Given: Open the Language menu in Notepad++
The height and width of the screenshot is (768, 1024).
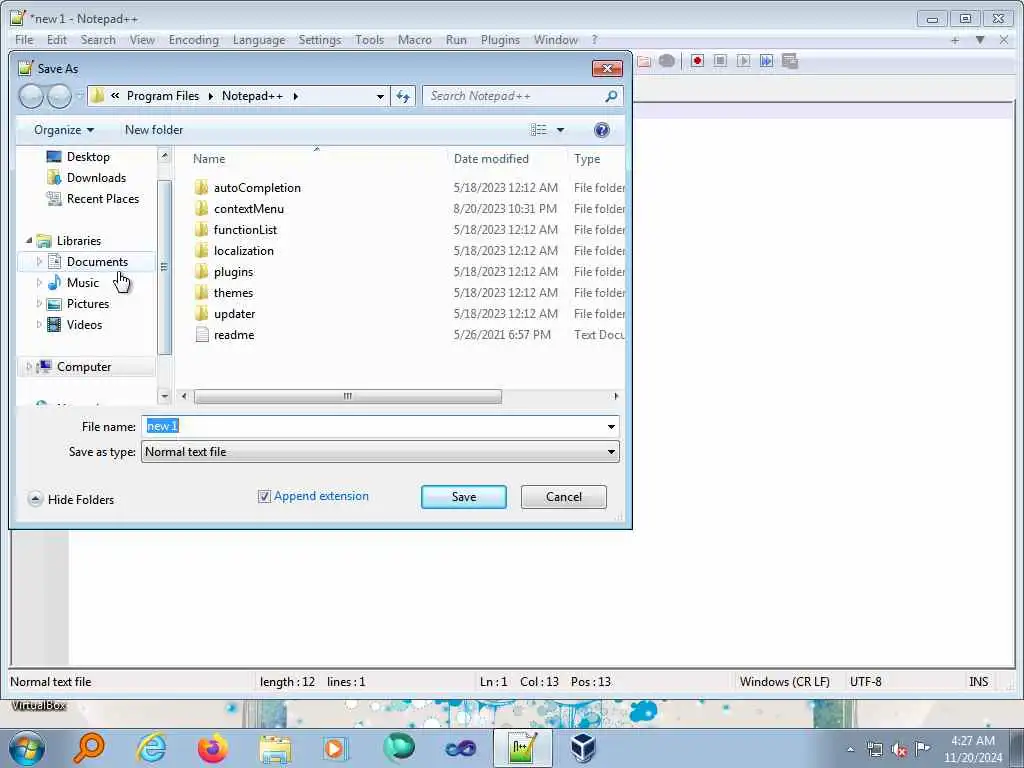Looking at the screenshot, I should (259, 40).
